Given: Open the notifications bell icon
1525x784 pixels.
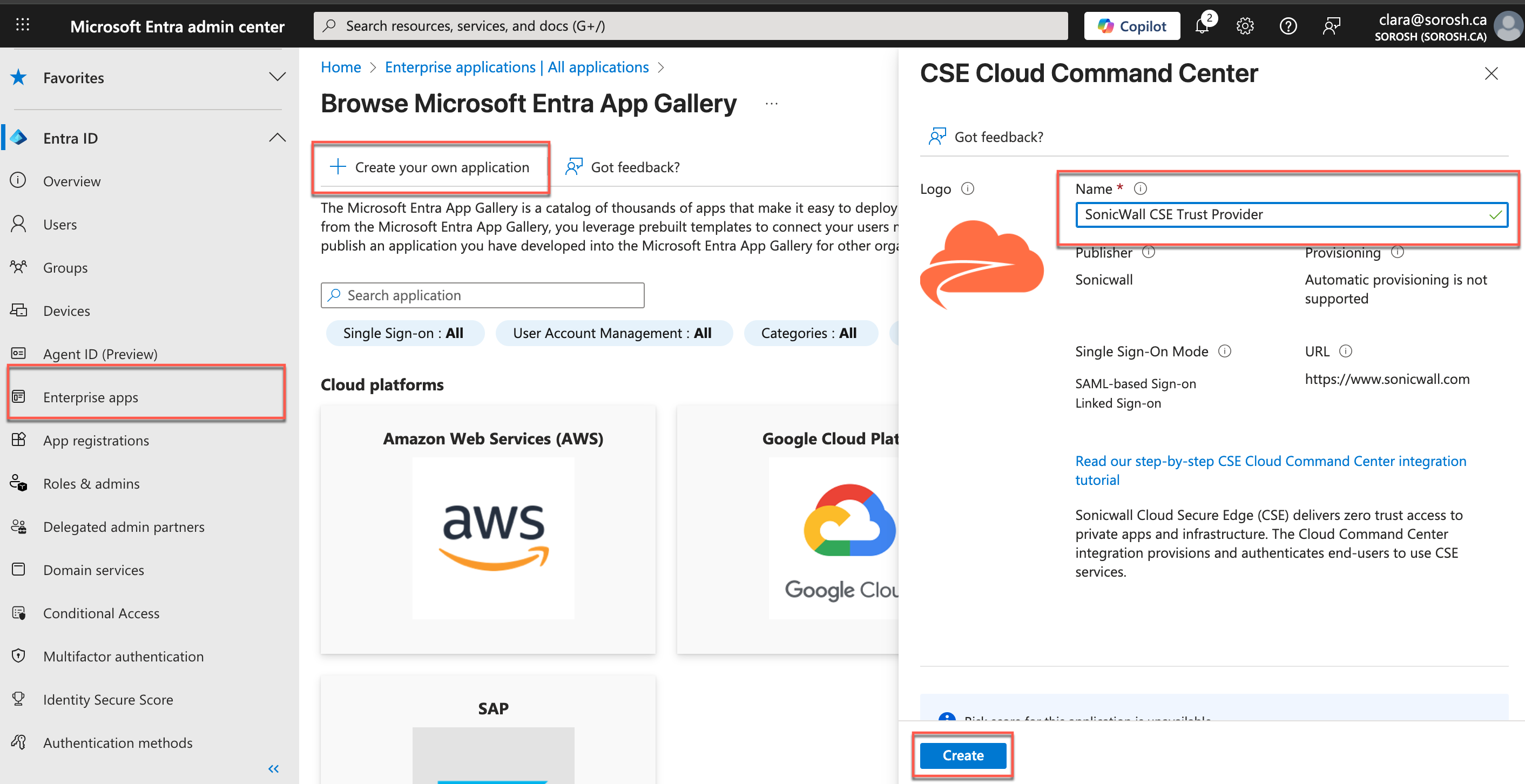Looking at the screenshot, I should (1203, 26).
